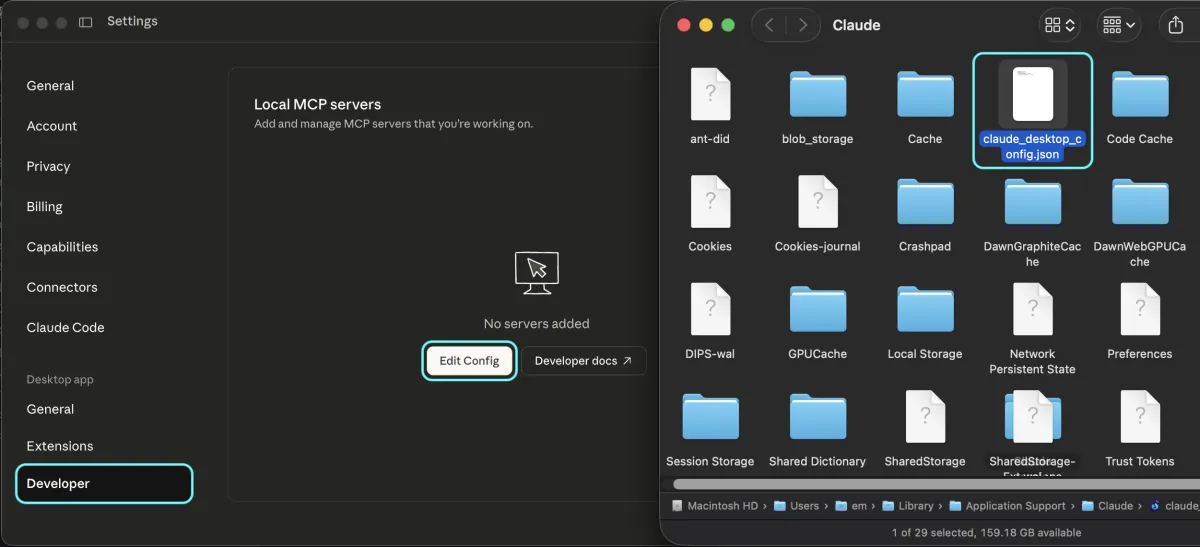Select the Crashpad folder
This screenshot has width=1200, height=547.
[925, 213]
